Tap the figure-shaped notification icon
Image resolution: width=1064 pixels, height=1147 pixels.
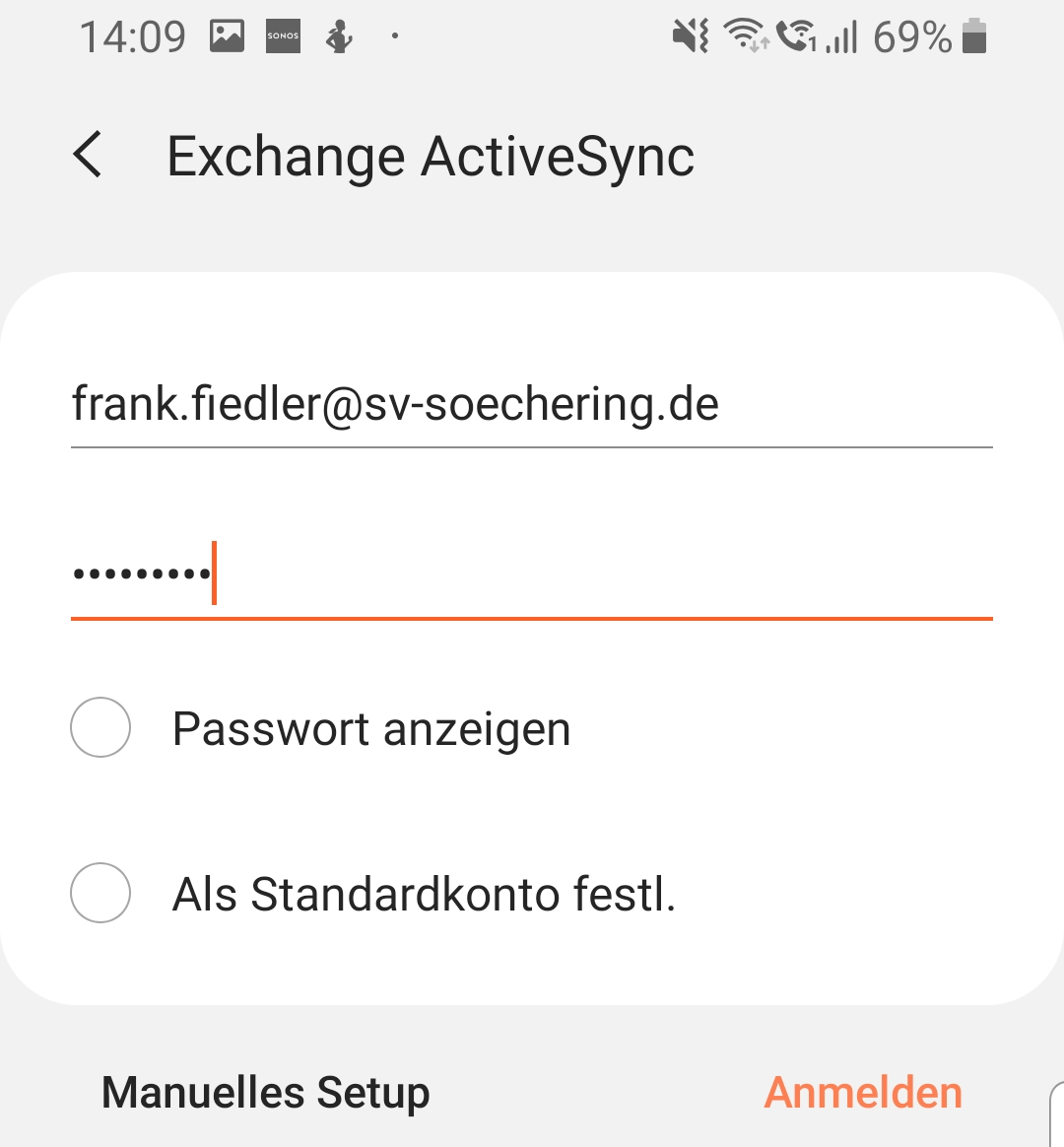pyautogui.click(x=340, y=37)
